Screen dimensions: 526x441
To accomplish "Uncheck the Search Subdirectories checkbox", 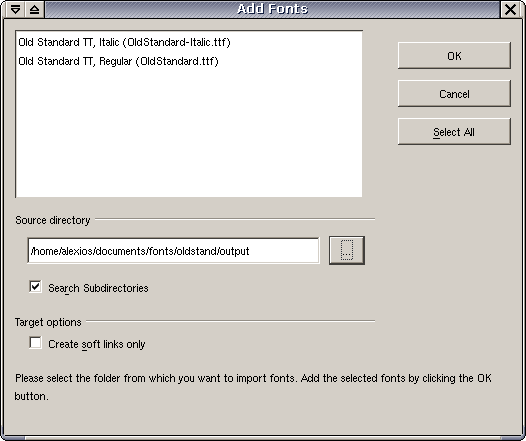I will [x=35, y=287].
